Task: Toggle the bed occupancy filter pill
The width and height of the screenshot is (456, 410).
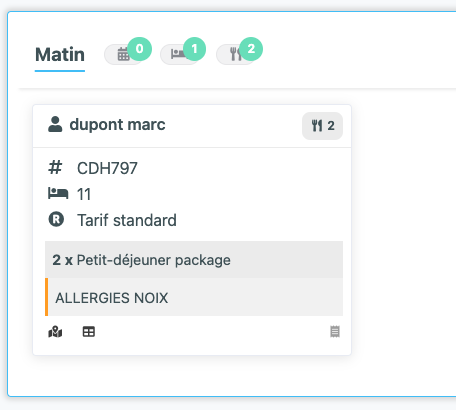Action: pos(179,55)
